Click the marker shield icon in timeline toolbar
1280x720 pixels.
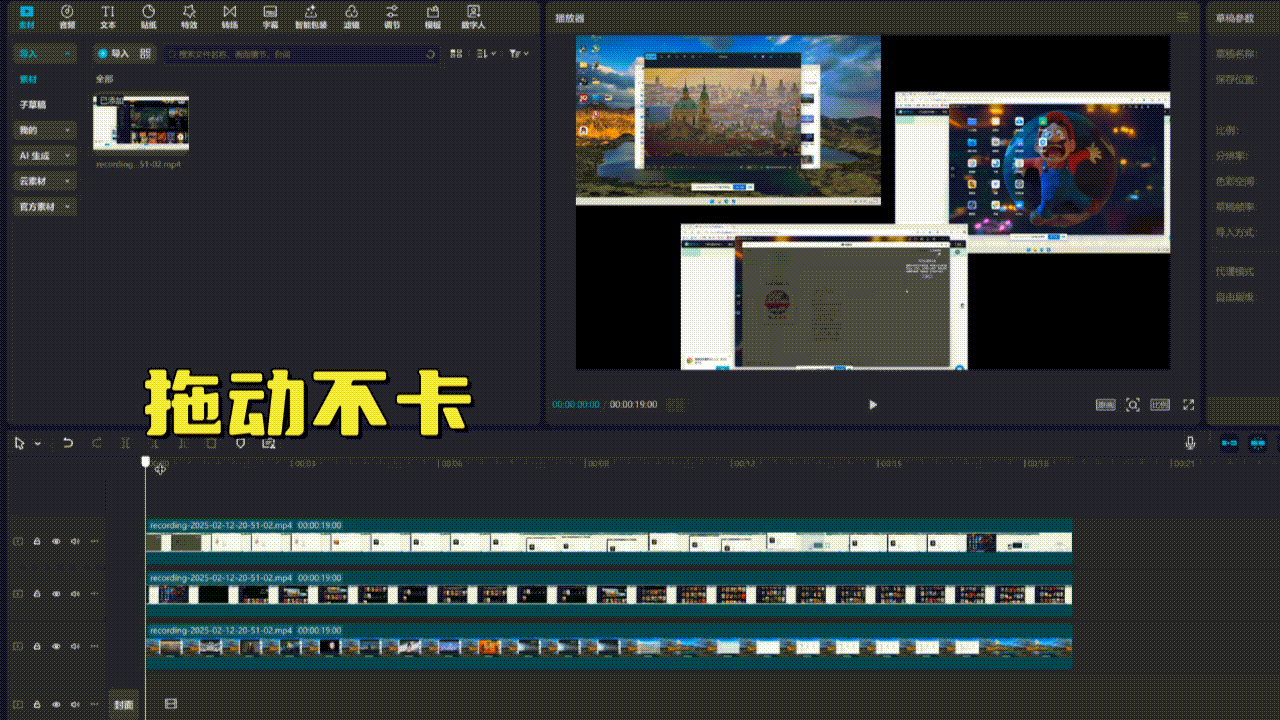[240, 443]
